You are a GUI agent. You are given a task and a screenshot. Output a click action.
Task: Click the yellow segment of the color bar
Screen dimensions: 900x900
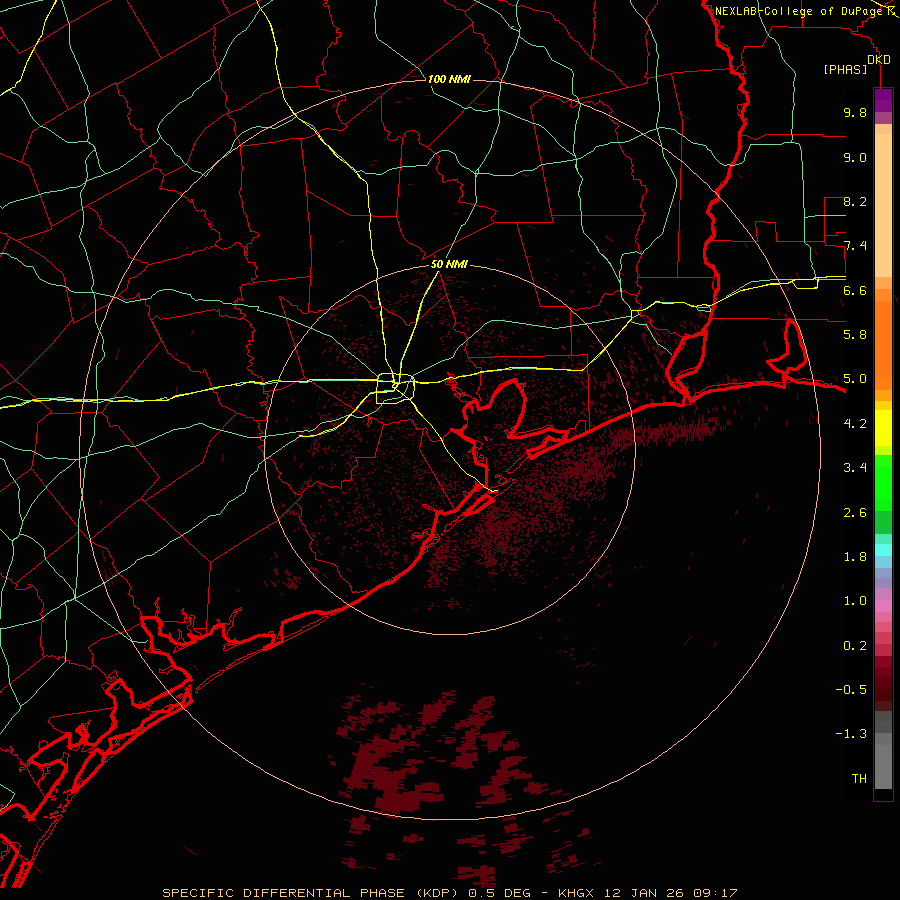883,428
